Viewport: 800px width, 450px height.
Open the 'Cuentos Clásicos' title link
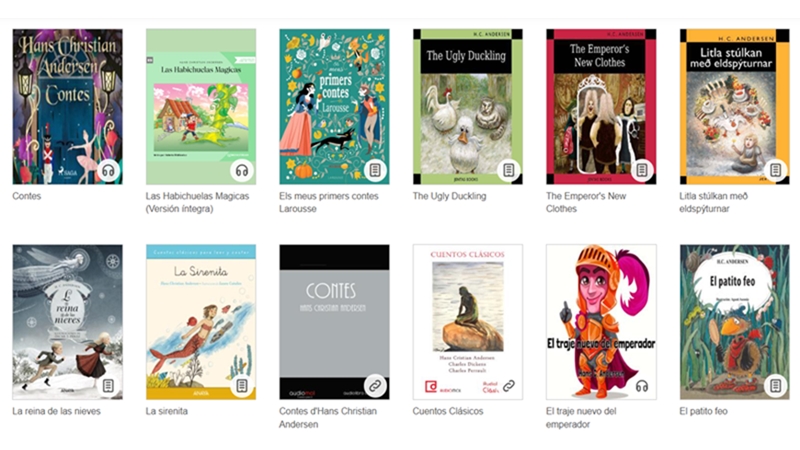pos(448,411)
